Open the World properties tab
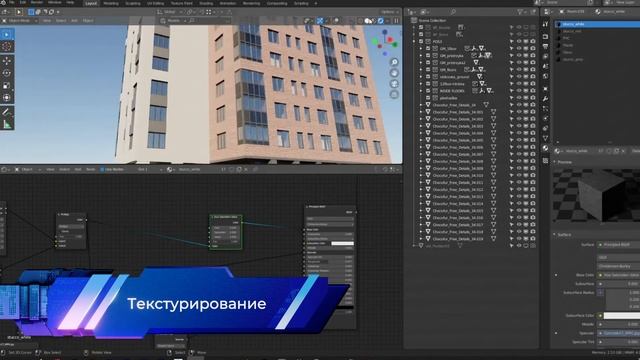Screen dimensions: 640x360 coord(546,76)
